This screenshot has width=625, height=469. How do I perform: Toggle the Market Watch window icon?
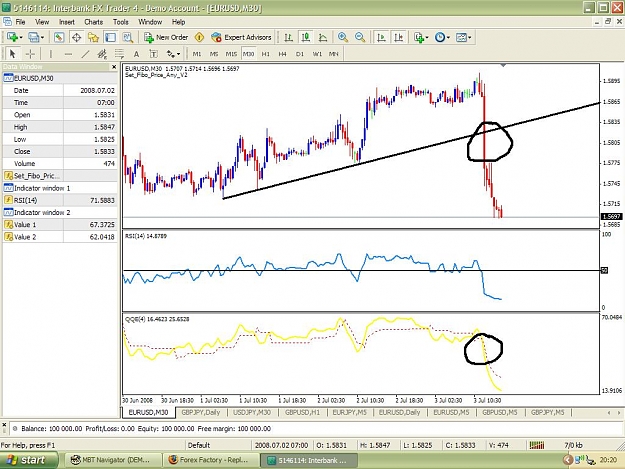(59, 37)
